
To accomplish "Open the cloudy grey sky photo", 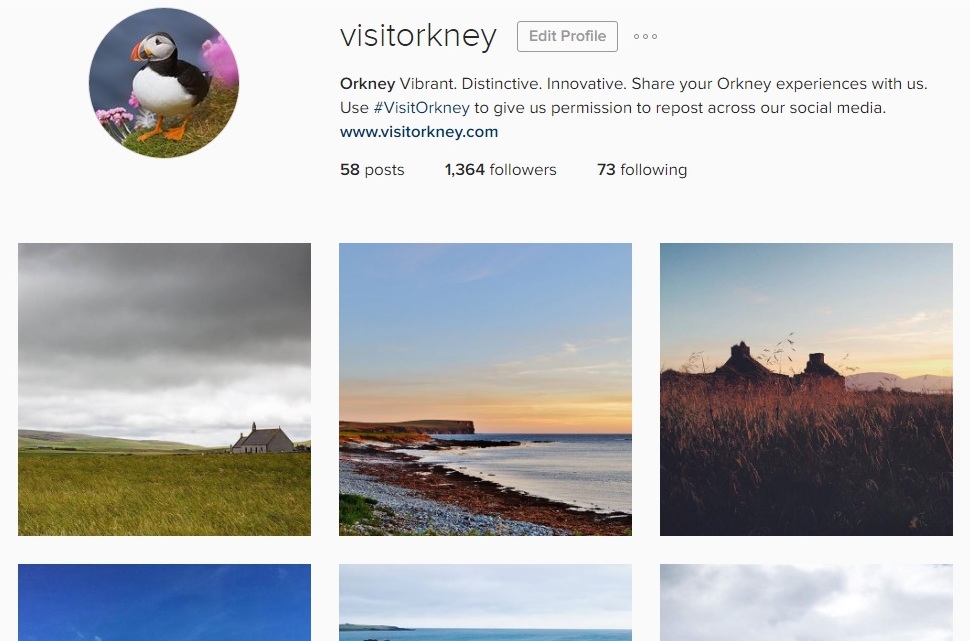I will point(806,603).
